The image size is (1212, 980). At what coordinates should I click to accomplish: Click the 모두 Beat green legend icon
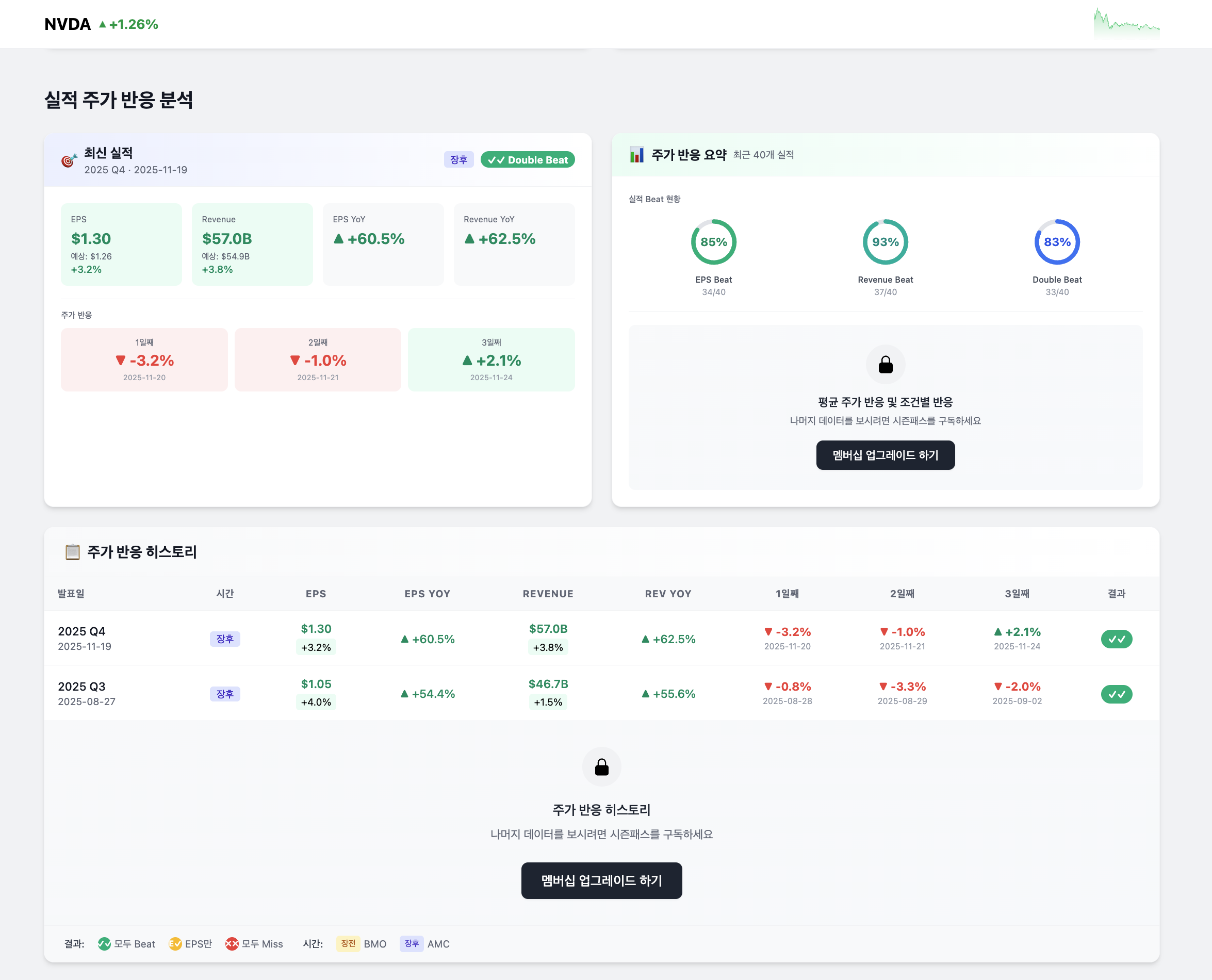click(x=104, y=944)
